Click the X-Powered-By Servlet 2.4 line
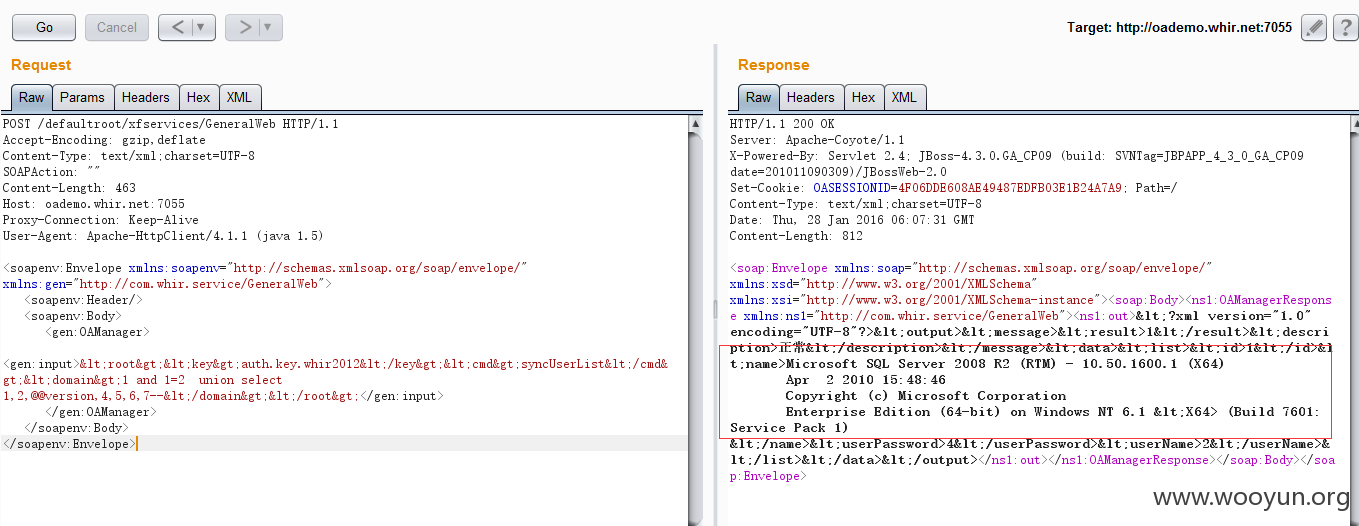The height and width of the screenshot is (526, 1359). point(1017,156)
